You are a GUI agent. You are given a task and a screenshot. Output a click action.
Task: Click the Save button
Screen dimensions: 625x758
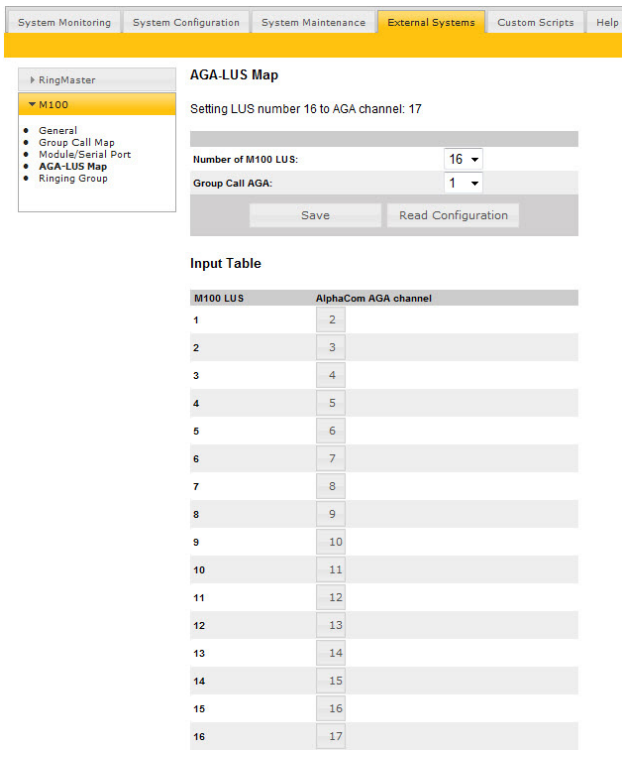[x=315, y=215]
